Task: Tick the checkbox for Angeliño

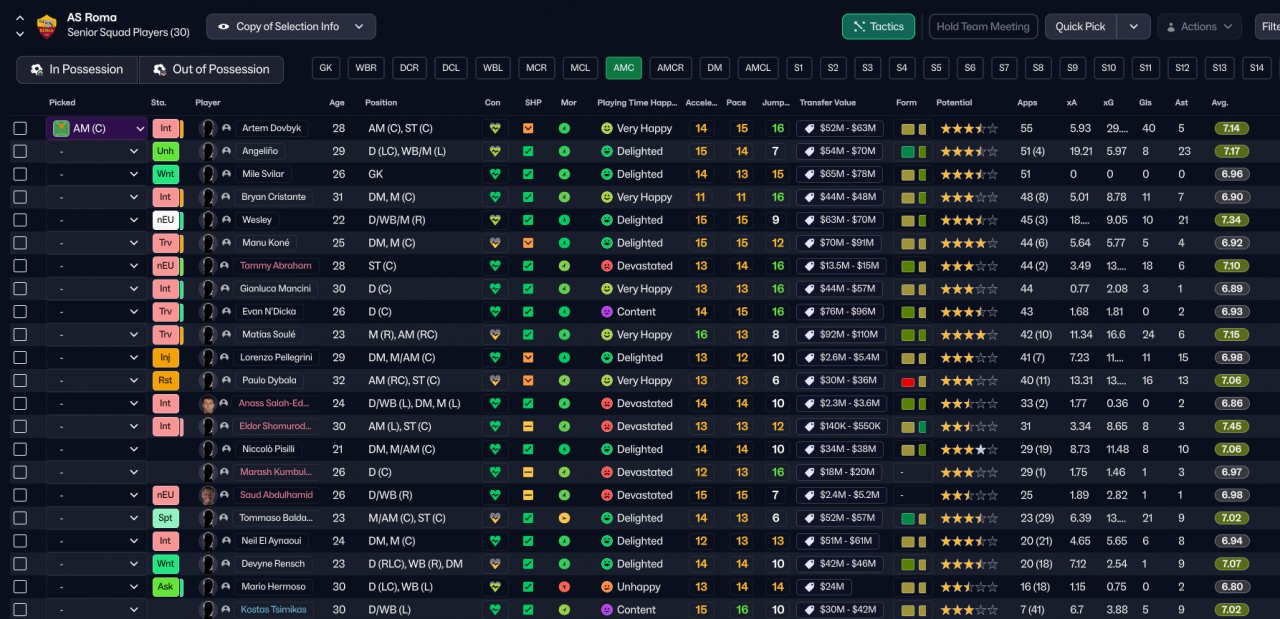Action: [20, 151]
